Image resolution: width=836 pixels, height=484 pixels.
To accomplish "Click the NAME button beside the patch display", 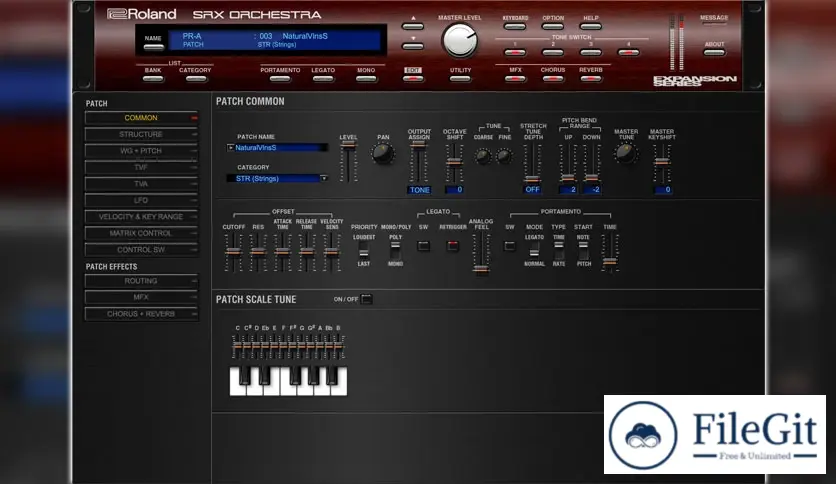I will (x=153, y=47).
